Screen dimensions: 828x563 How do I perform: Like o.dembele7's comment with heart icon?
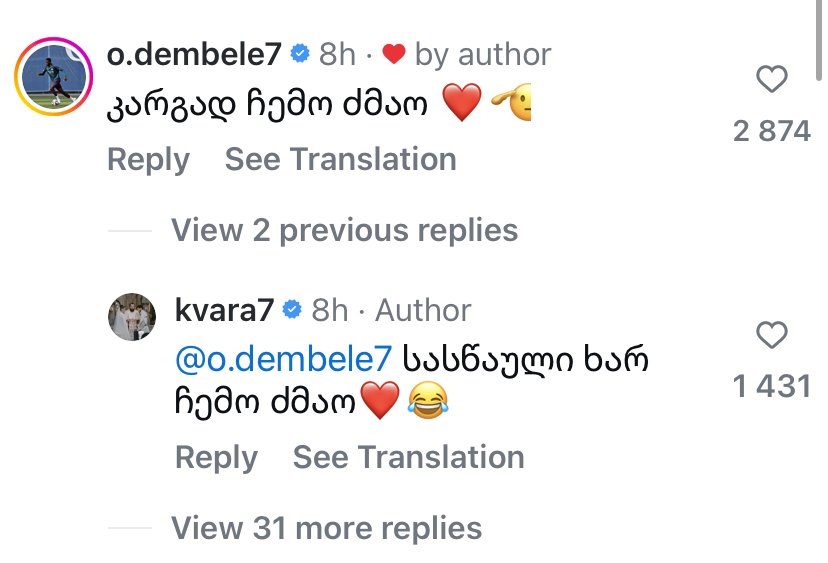(771, 79)
